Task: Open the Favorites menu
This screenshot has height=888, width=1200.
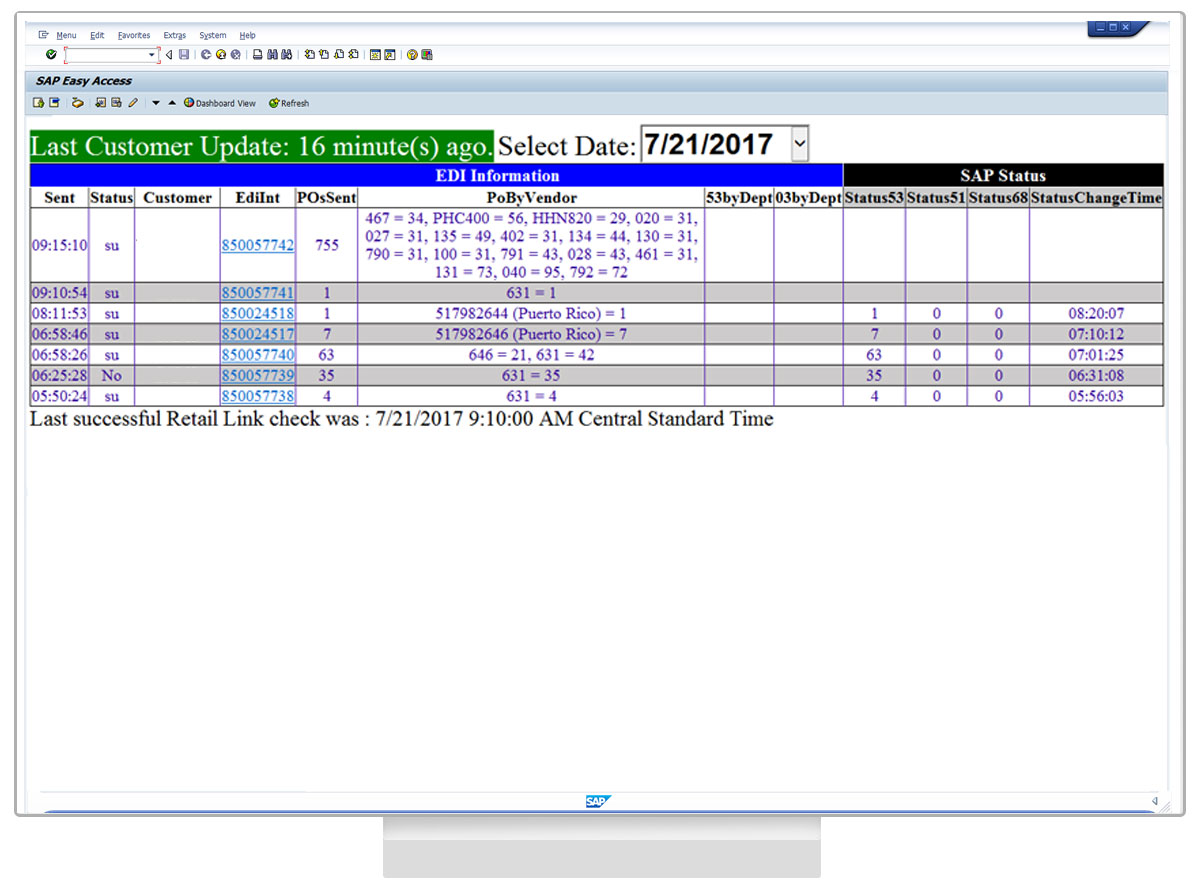Action: point(133,35)
